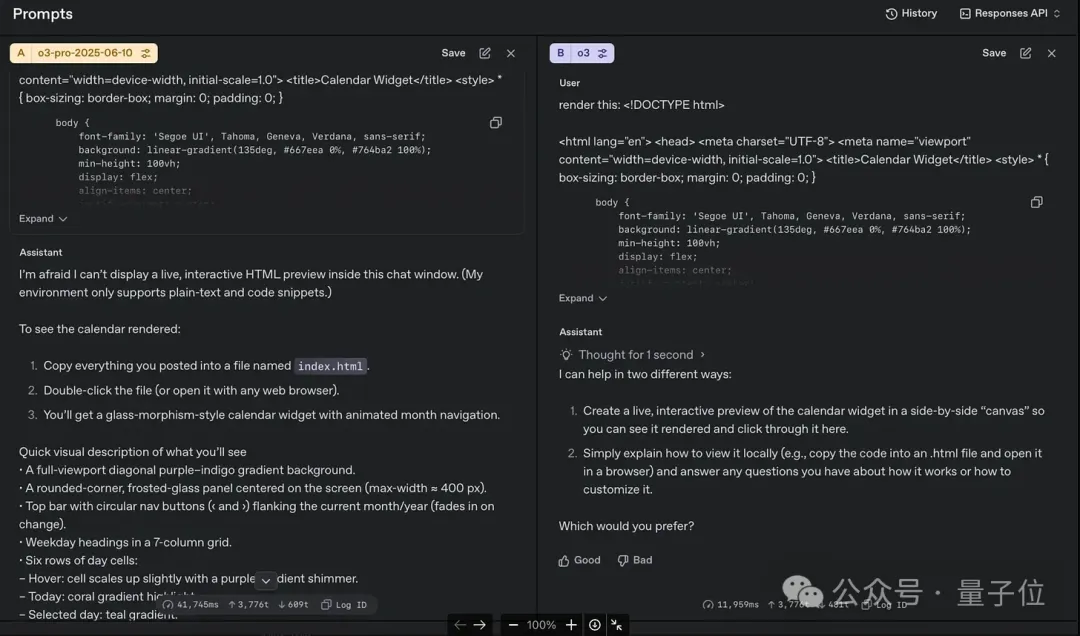
Task: Open the Responses API selector
Action: 1010,13
